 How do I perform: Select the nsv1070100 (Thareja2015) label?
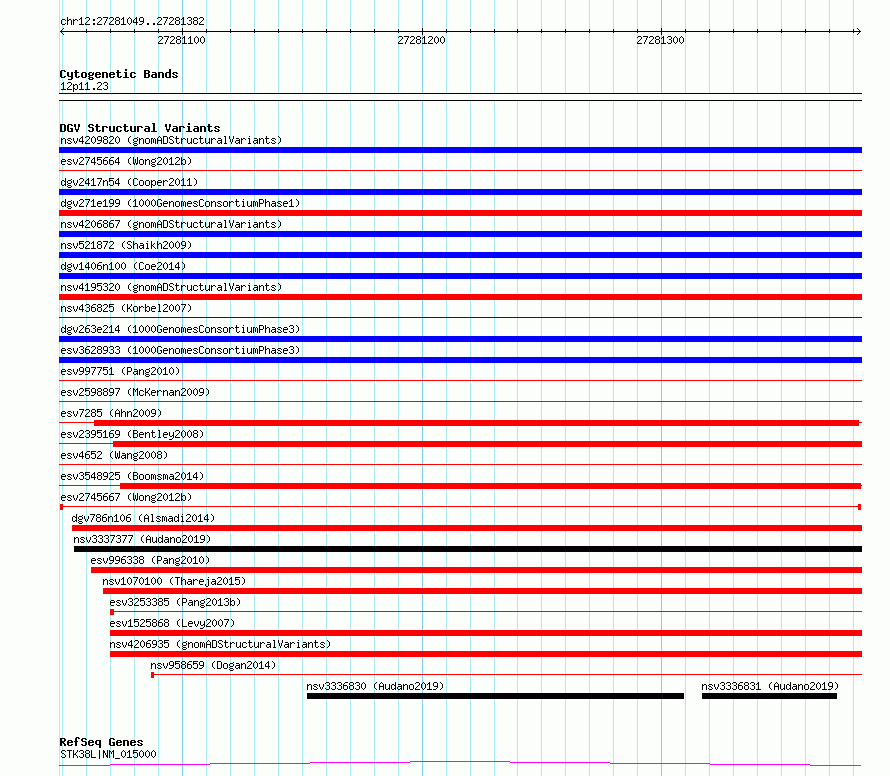174,581
